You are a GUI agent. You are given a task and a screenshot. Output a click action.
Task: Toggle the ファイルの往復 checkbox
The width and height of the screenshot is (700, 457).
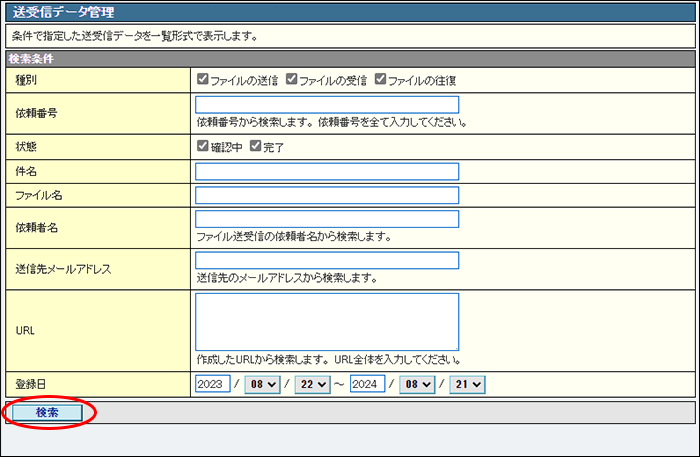[380, 79]
